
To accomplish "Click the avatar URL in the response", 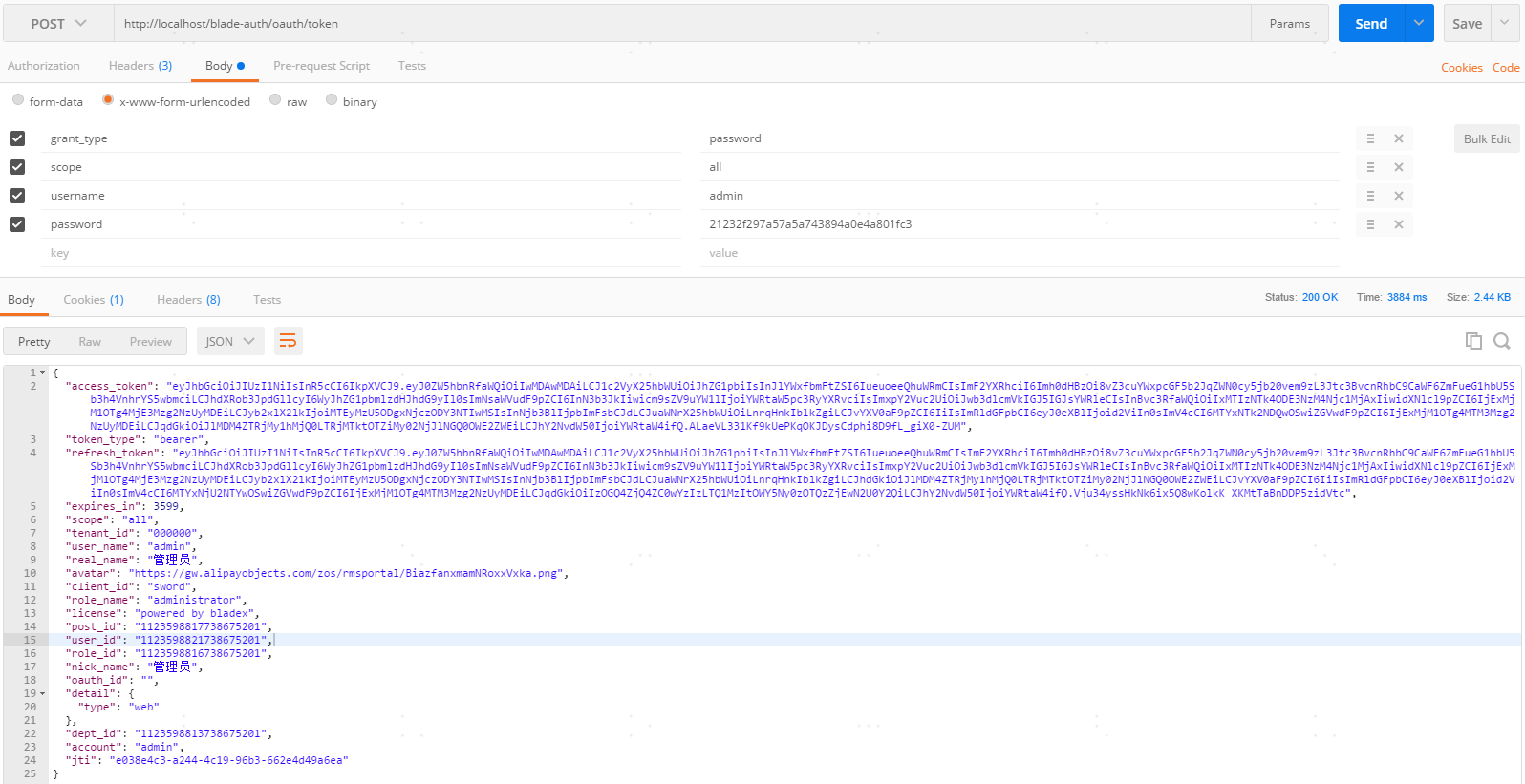I will pos(347,574).
